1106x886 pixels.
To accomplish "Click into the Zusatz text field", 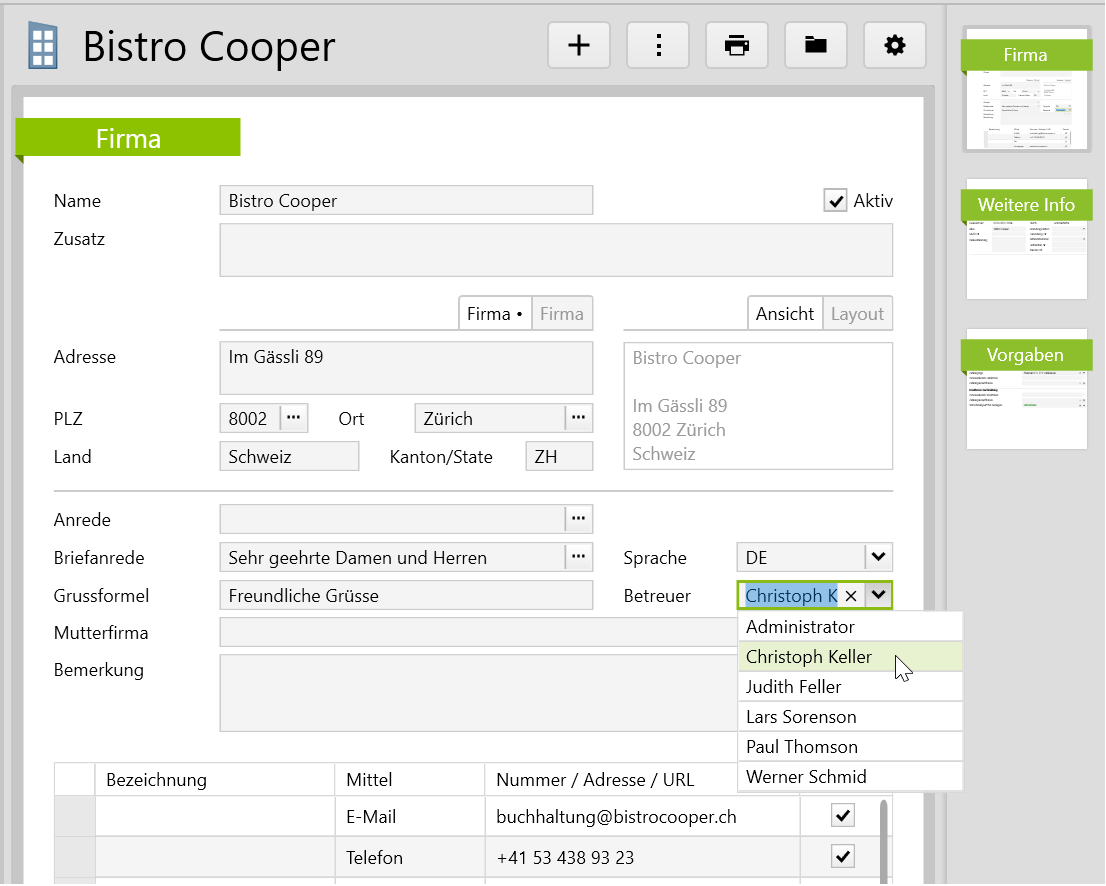I will pyautogui.click(x=556, y=250).
